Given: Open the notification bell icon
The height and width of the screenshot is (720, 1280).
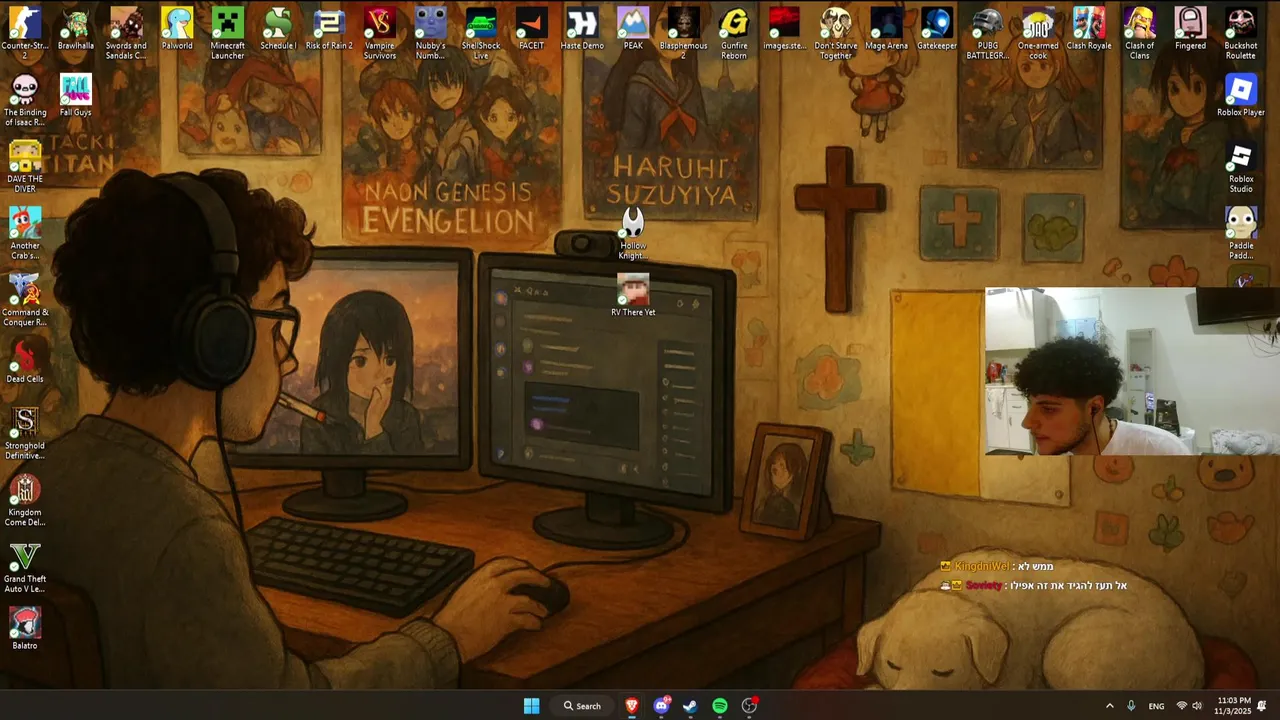Looking at the screenshot, I should pos(1262,706).
